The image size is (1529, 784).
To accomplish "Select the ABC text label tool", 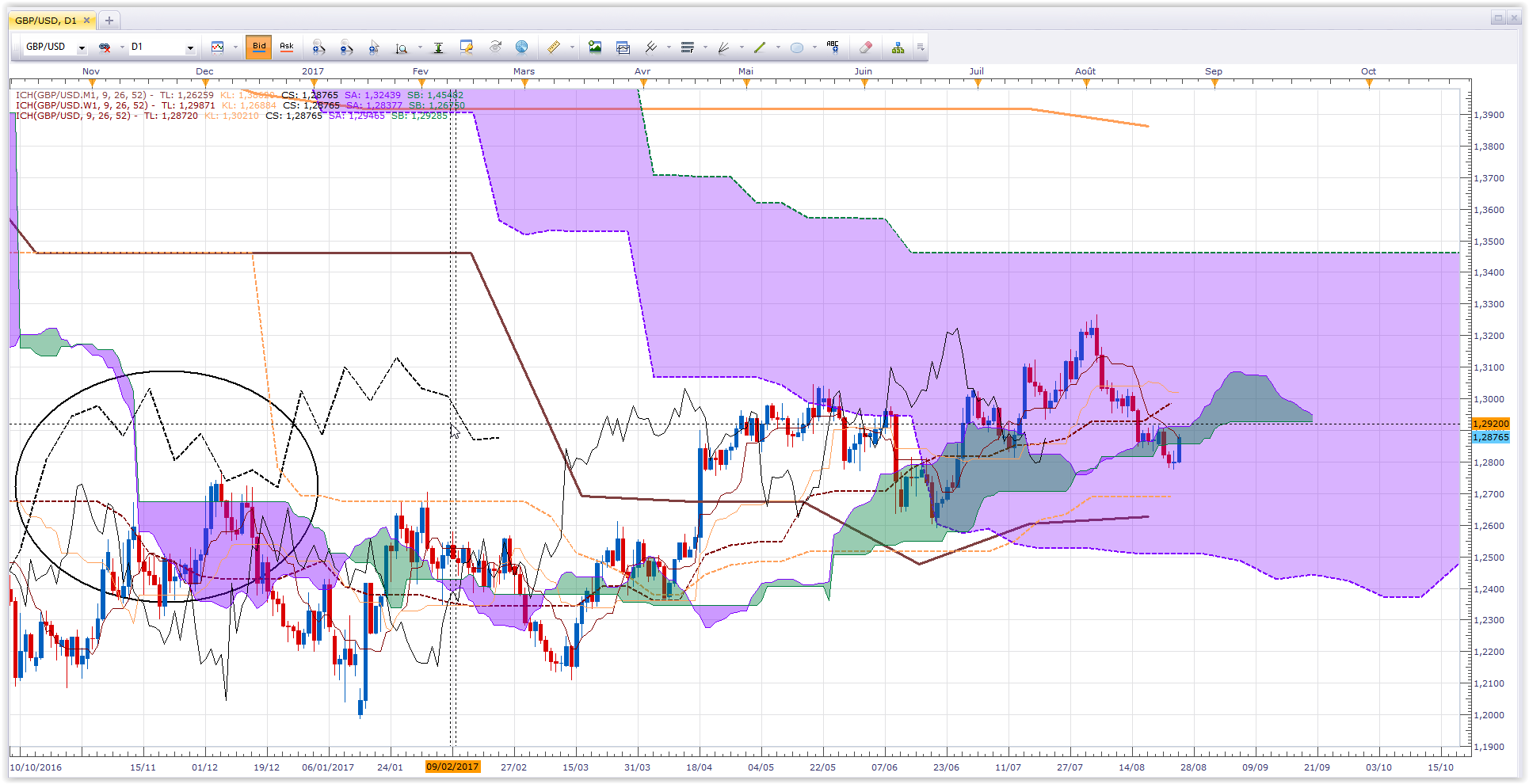I will coord(833,47).
